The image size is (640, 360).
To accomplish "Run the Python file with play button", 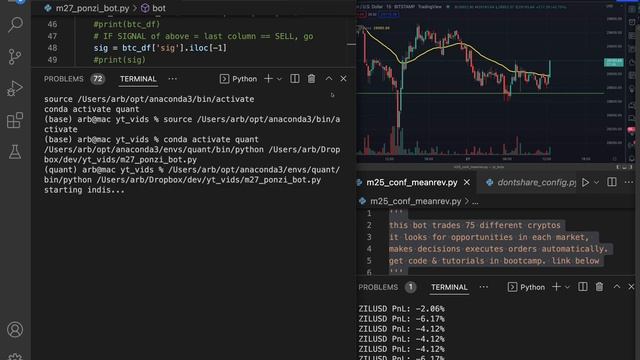I will pyautogui.click(x=585, y=182).
